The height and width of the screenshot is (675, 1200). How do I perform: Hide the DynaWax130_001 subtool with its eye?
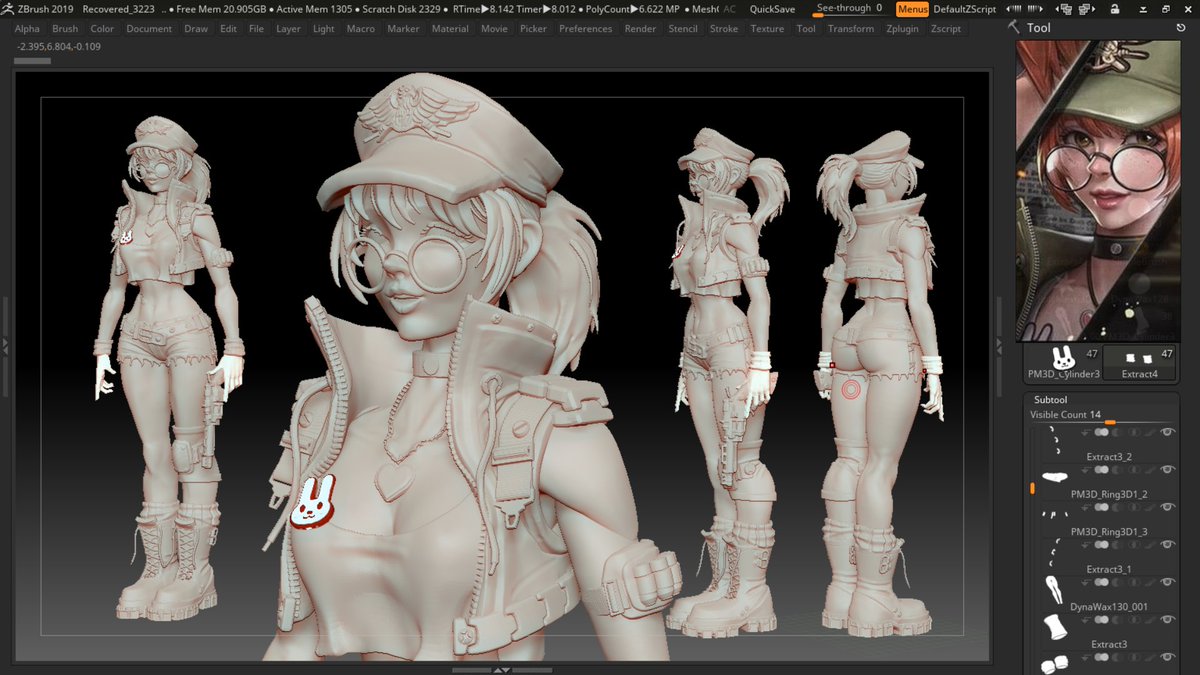1167,582
